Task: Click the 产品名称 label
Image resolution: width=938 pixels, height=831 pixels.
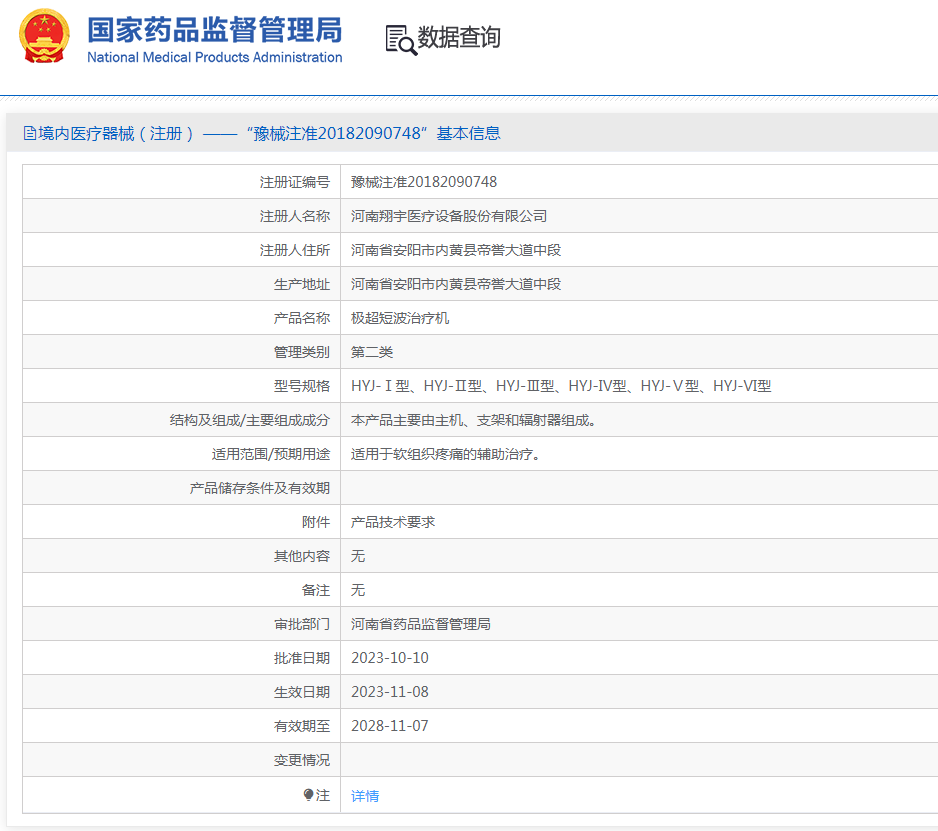Action: pos(302,318)
